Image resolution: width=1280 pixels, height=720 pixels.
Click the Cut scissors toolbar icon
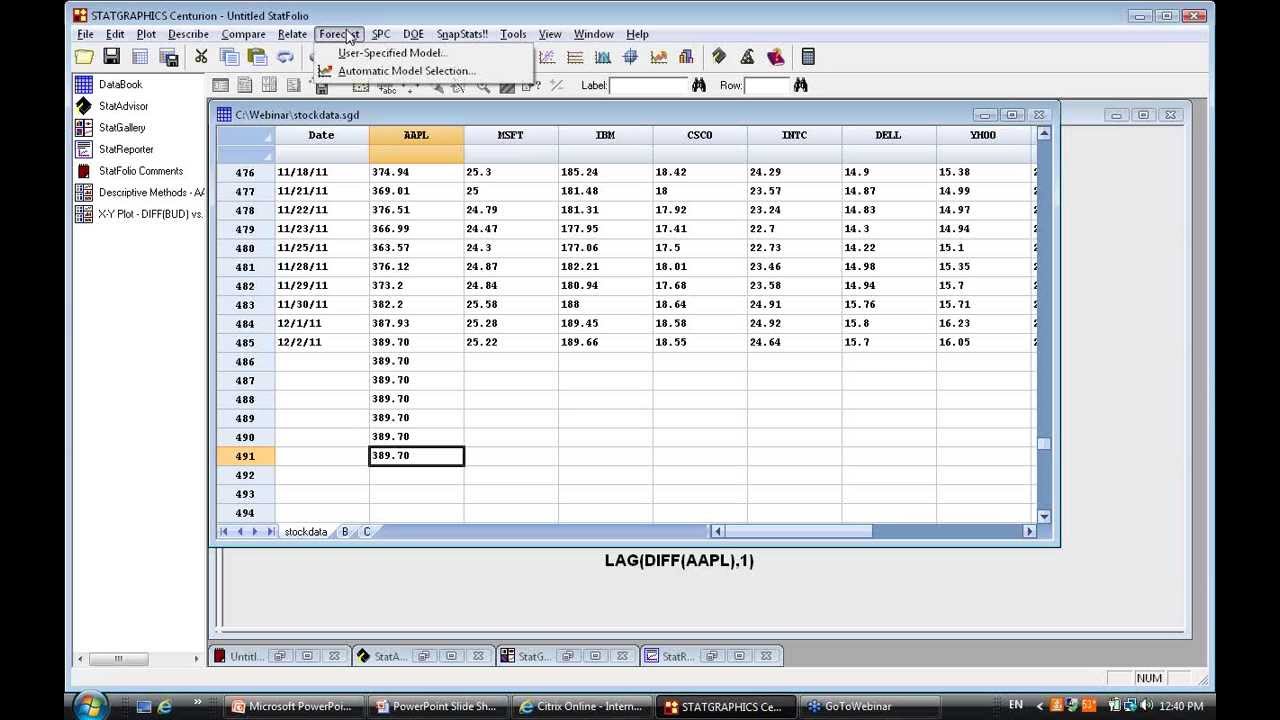[x=201, y=57]
